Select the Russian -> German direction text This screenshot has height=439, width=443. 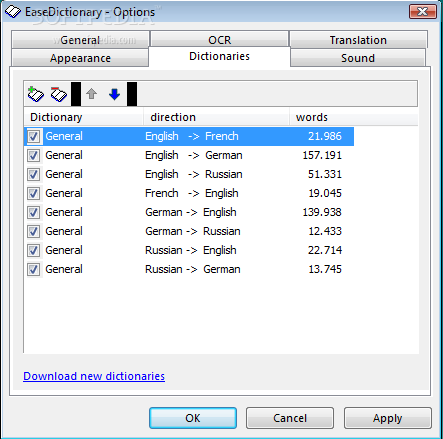tap(193, 269)
